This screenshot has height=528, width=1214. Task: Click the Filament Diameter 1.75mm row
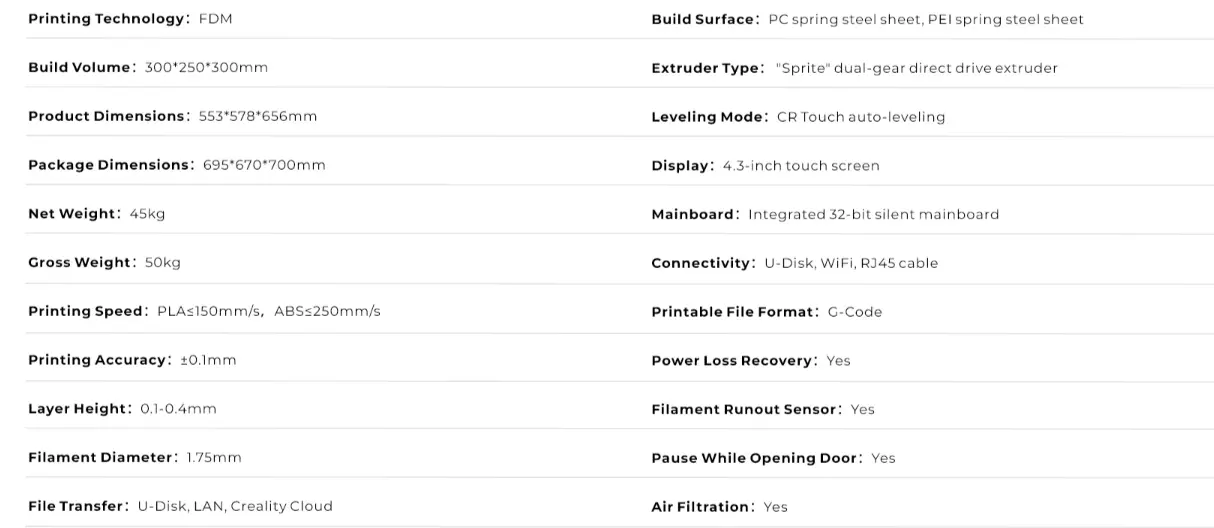pyautogui.click(x=134, y=458)
